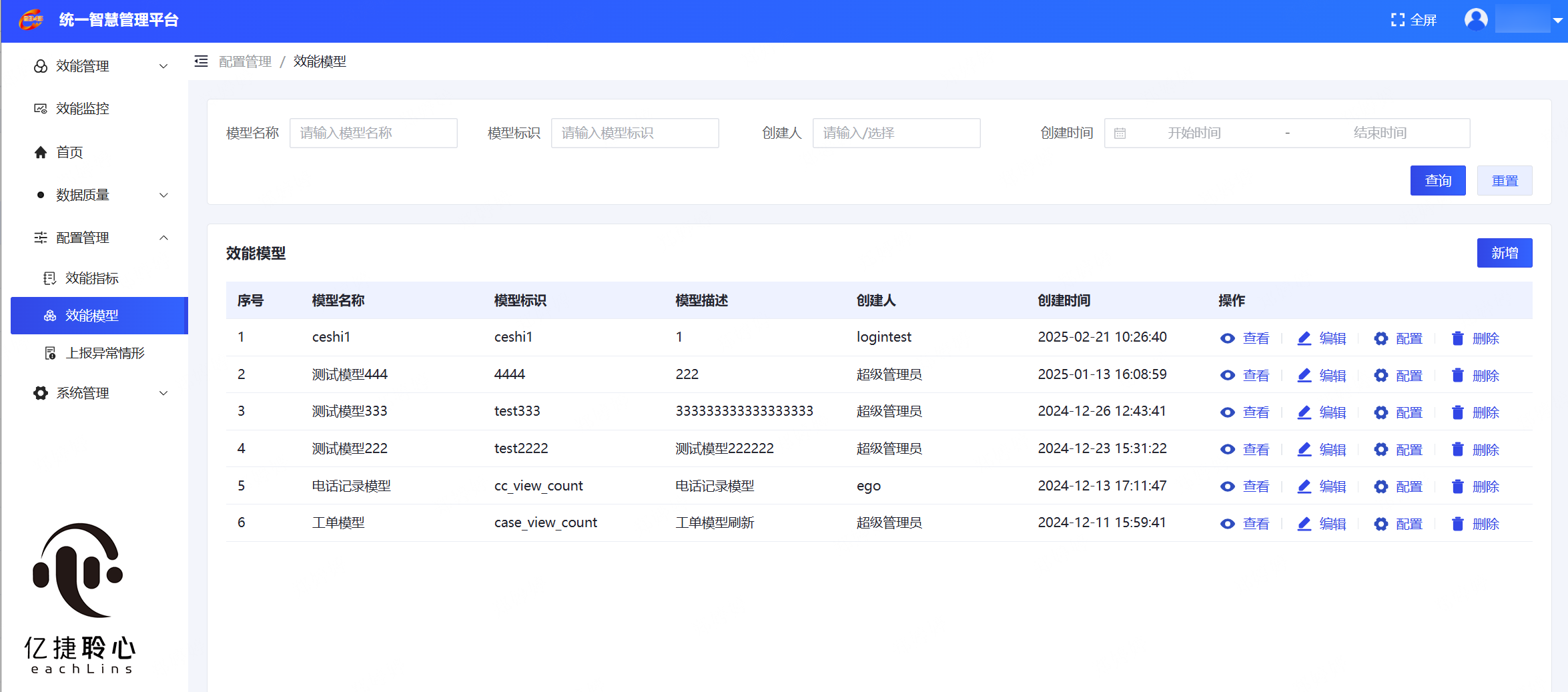Click edit pencil icon for ceshi1 row
The image size is (1568, 692).
tap(1304, 338)
